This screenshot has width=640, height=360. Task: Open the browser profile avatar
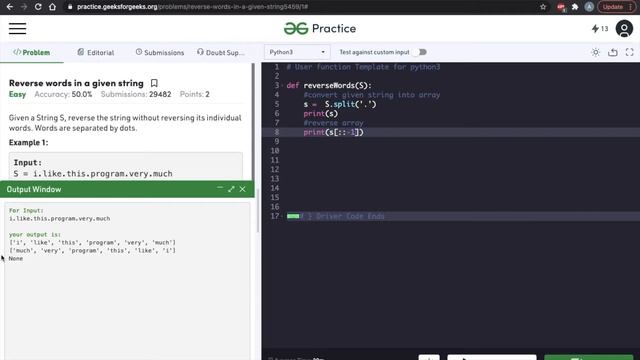click(589, 7)
